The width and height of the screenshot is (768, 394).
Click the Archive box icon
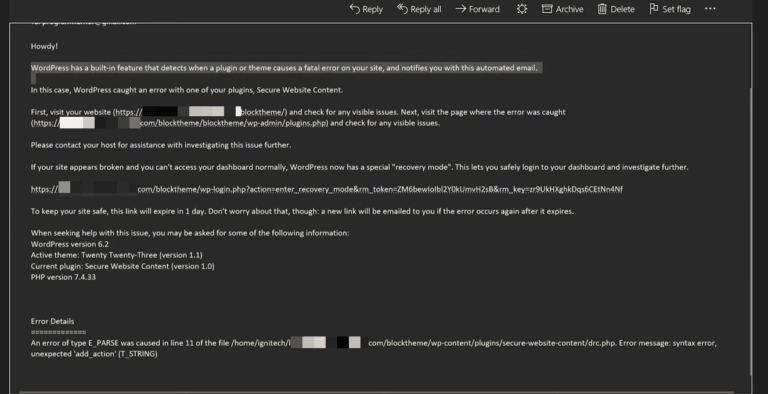pos(547,9)
